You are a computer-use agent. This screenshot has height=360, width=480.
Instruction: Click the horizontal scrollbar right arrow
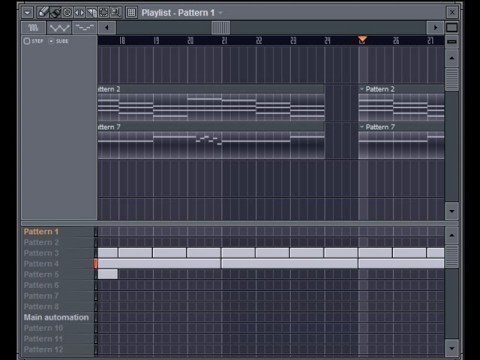tap(435, 28)
